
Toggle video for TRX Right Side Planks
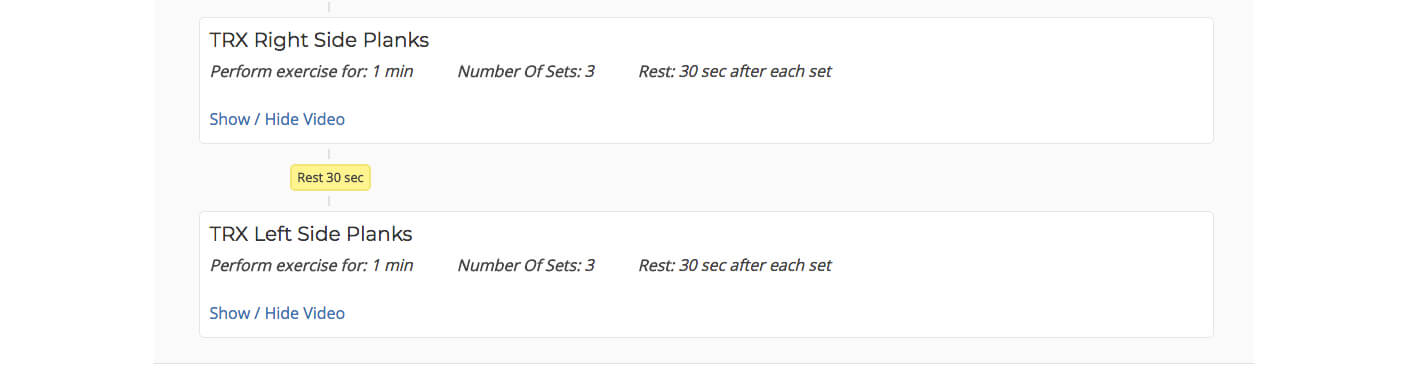pyautogui.click(x=277, y=119)
